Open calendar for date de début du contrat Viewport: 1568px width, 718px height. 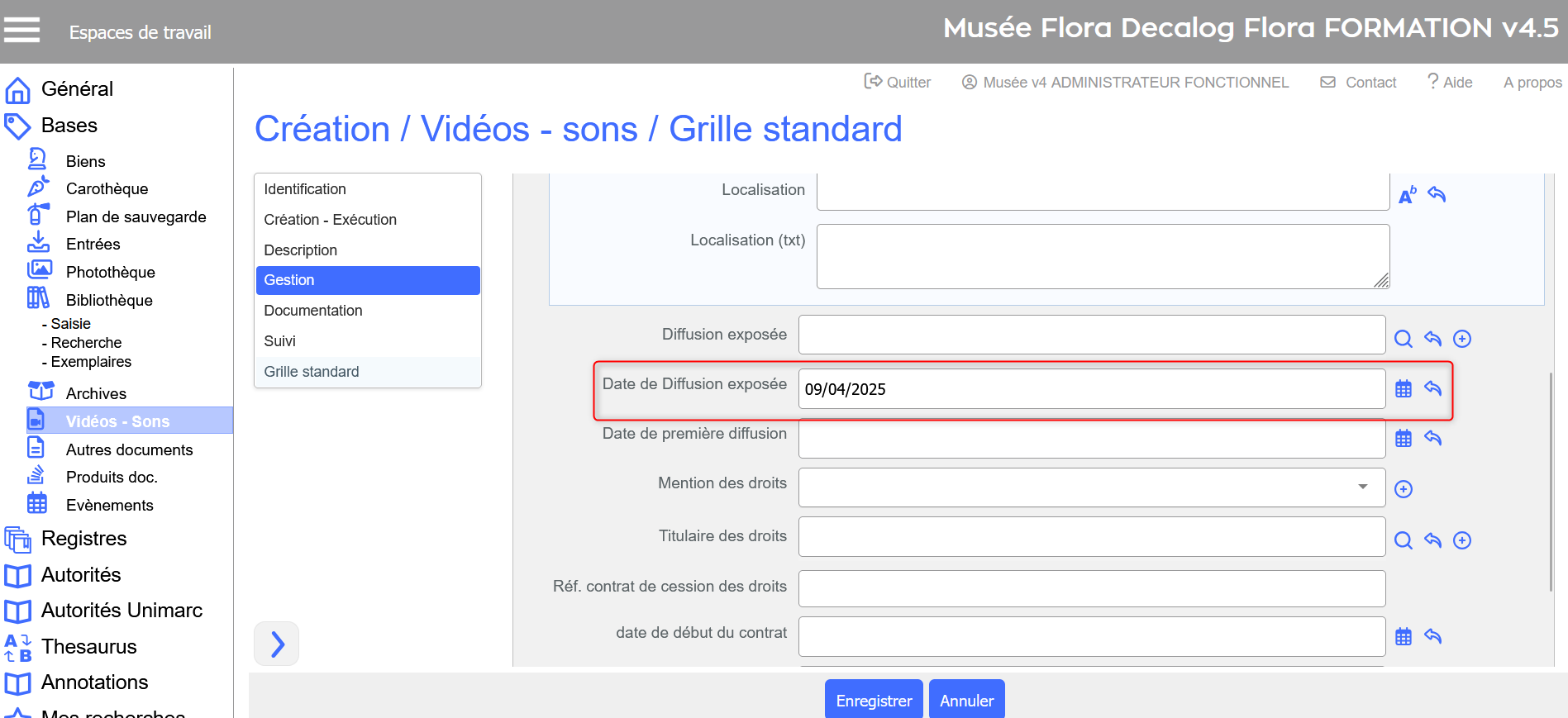[x=1403, y=637]
